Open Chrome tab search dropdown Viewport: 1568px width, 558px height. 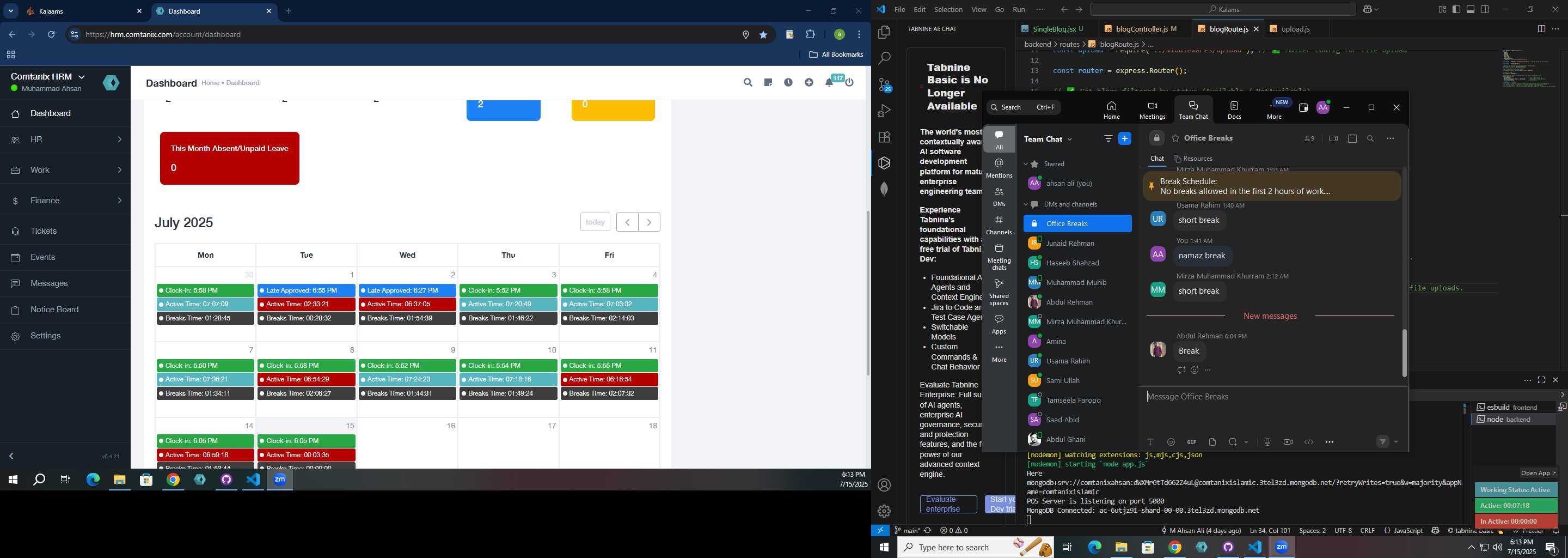[10, 11]
